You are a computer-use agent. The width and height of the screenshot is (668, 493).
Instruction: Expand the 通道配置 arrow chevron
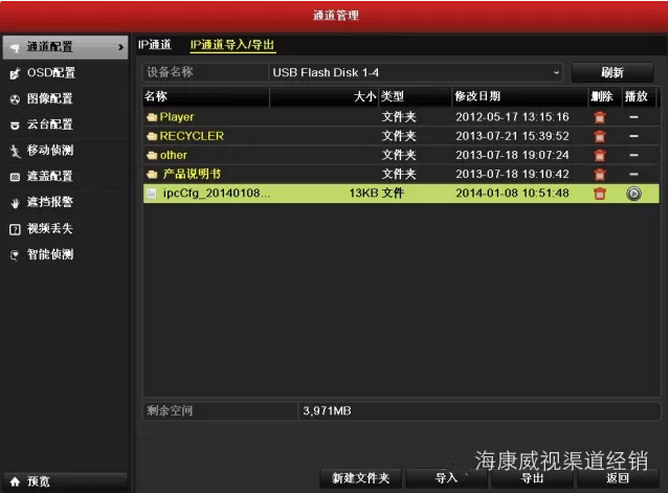coord(121,47)
